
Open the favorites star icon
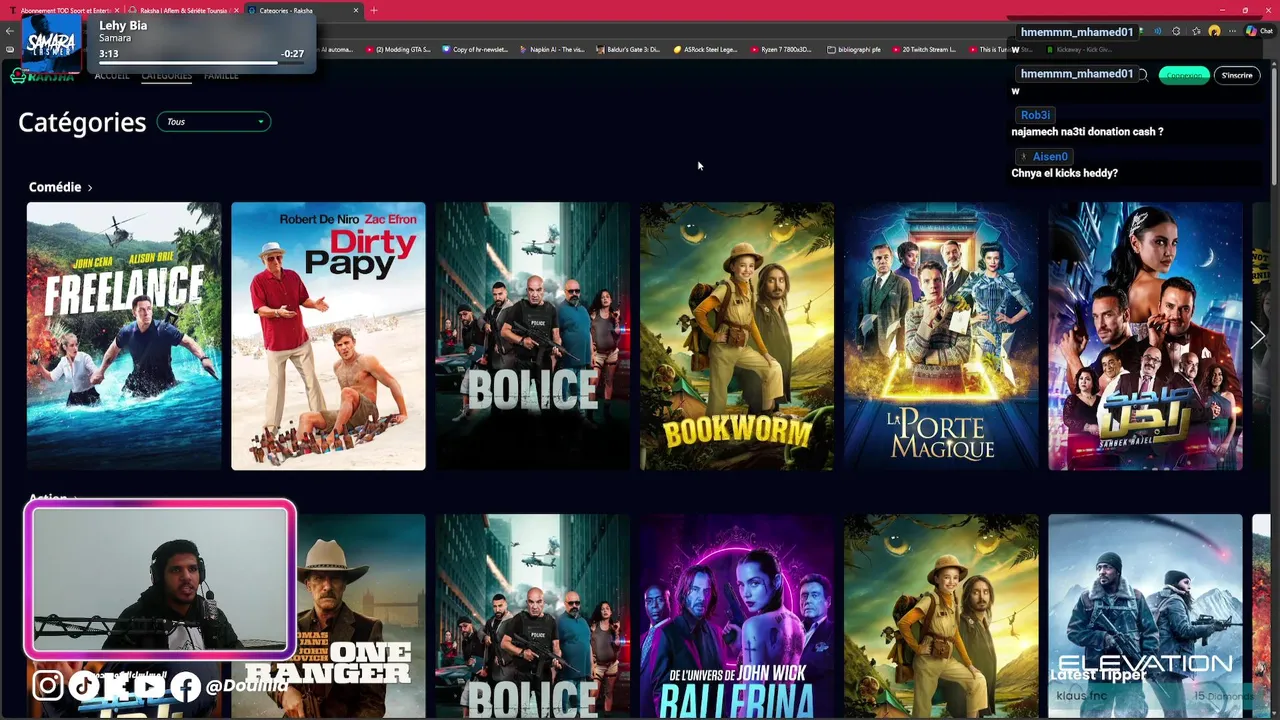[x=1196, y=31]
